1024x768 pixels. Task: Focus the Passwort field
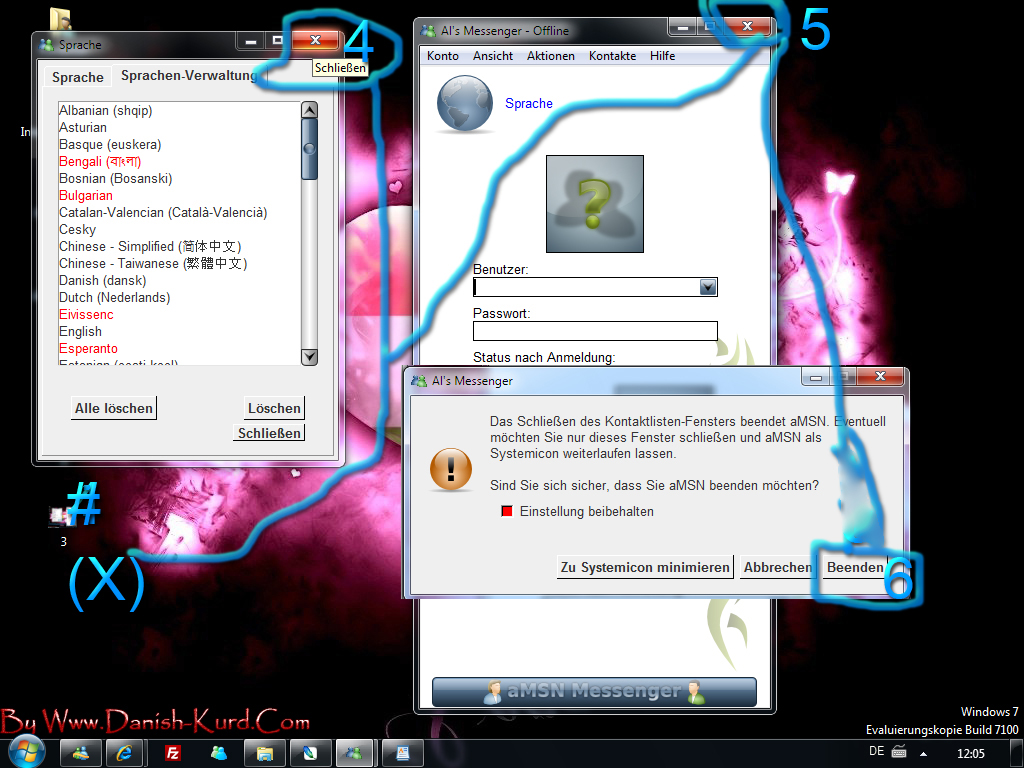tap(596, 331)
